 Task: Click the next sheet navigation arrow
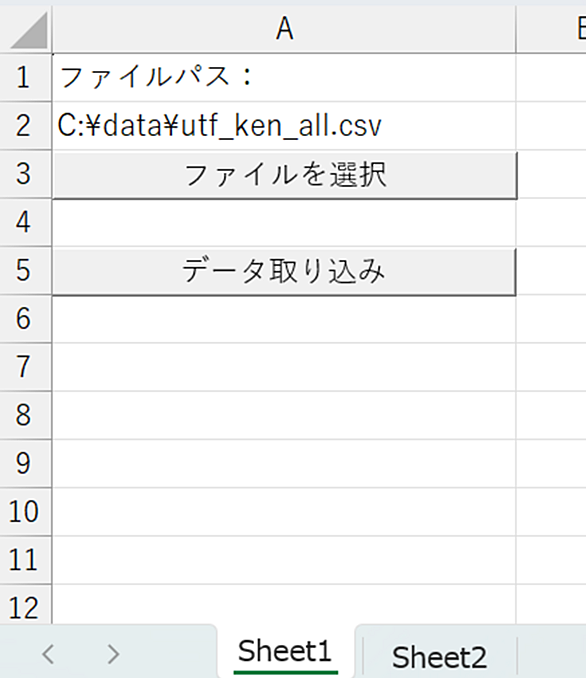tap(113, 654)
